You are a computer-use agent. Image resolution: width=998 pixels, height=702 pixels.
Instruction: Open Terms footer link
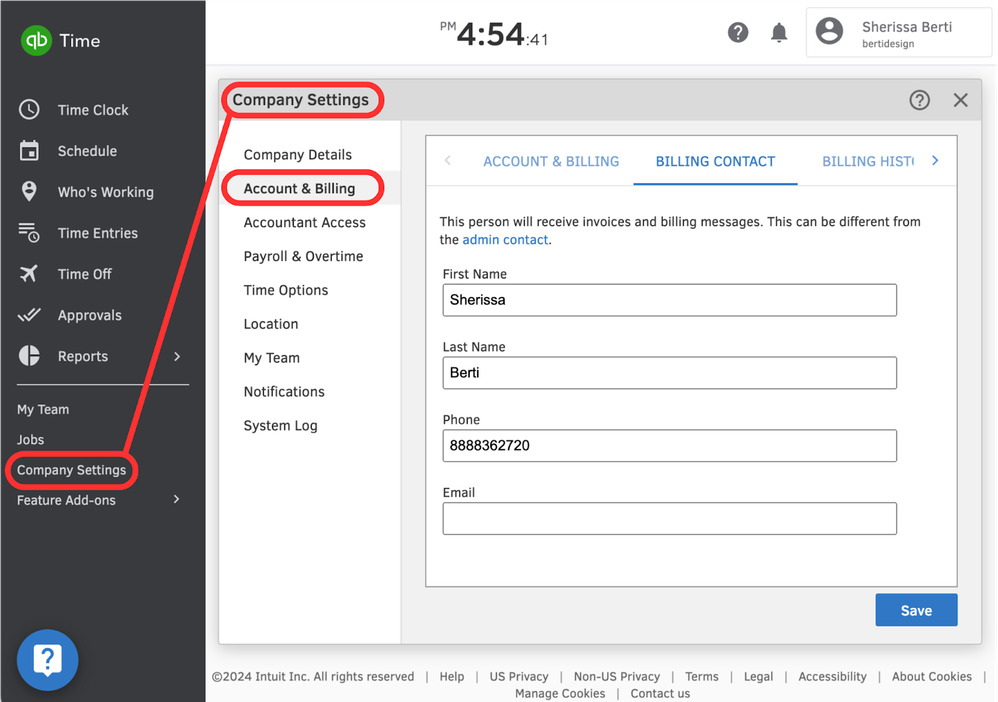coord(701,676)
